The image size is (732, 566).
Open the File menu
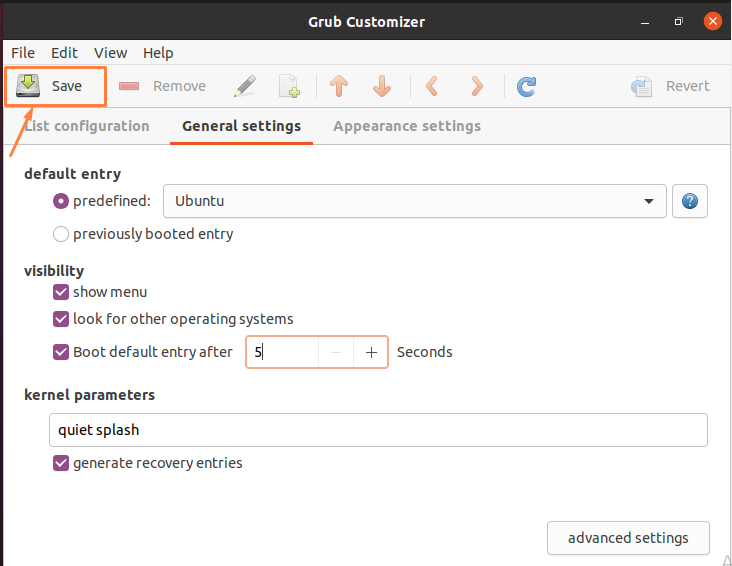pos(23,53)
